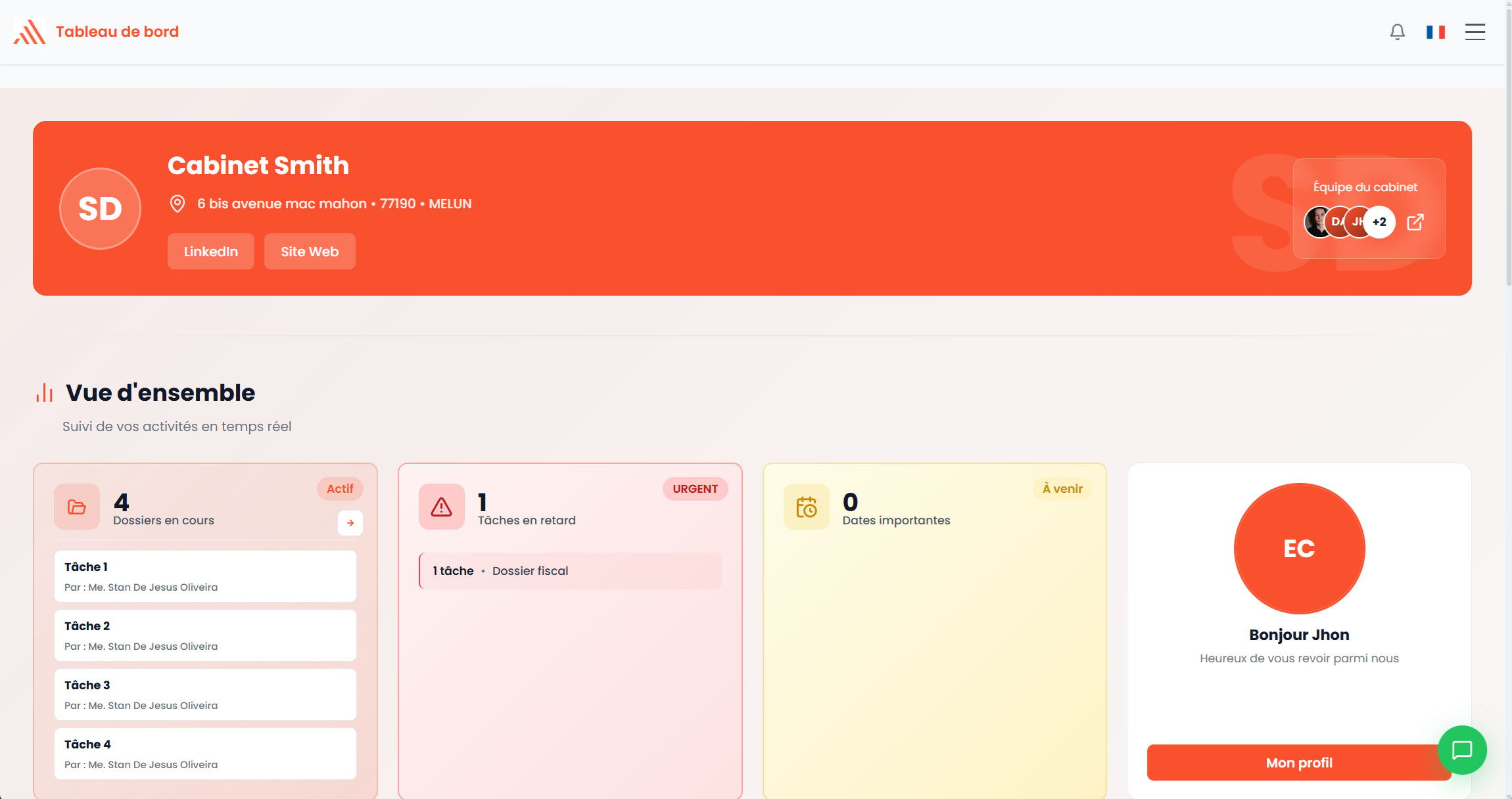Screen dimensions: 1512x799
Task: Click the team member photo avatar
Action: 1317,222
